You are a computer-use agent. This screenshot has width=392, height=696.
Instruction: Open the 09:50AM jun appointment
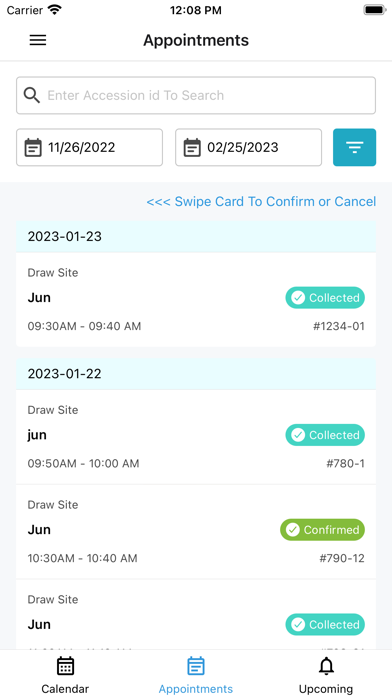click(x=196, y=437)
